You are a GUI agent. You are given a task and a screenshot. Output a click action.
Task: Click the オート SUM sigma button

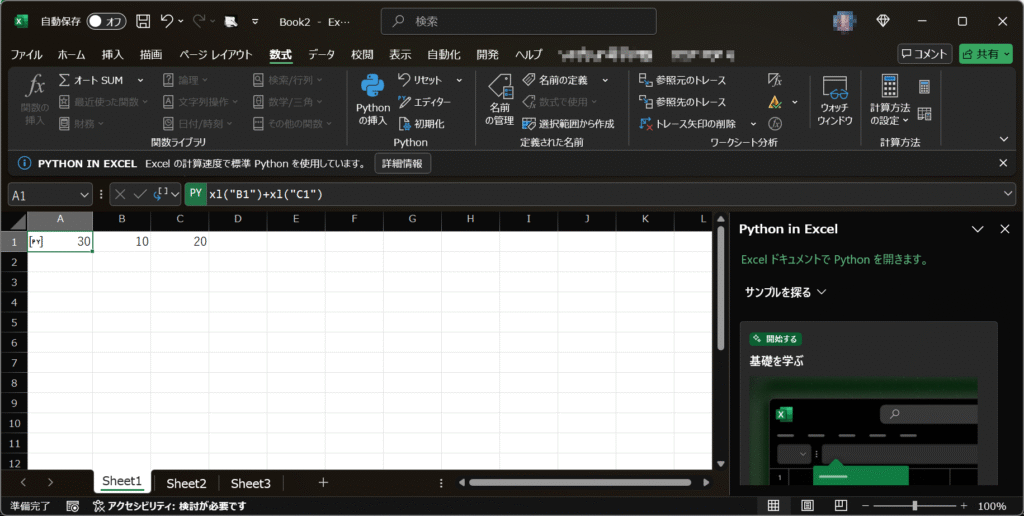click(x=91, y=80)
